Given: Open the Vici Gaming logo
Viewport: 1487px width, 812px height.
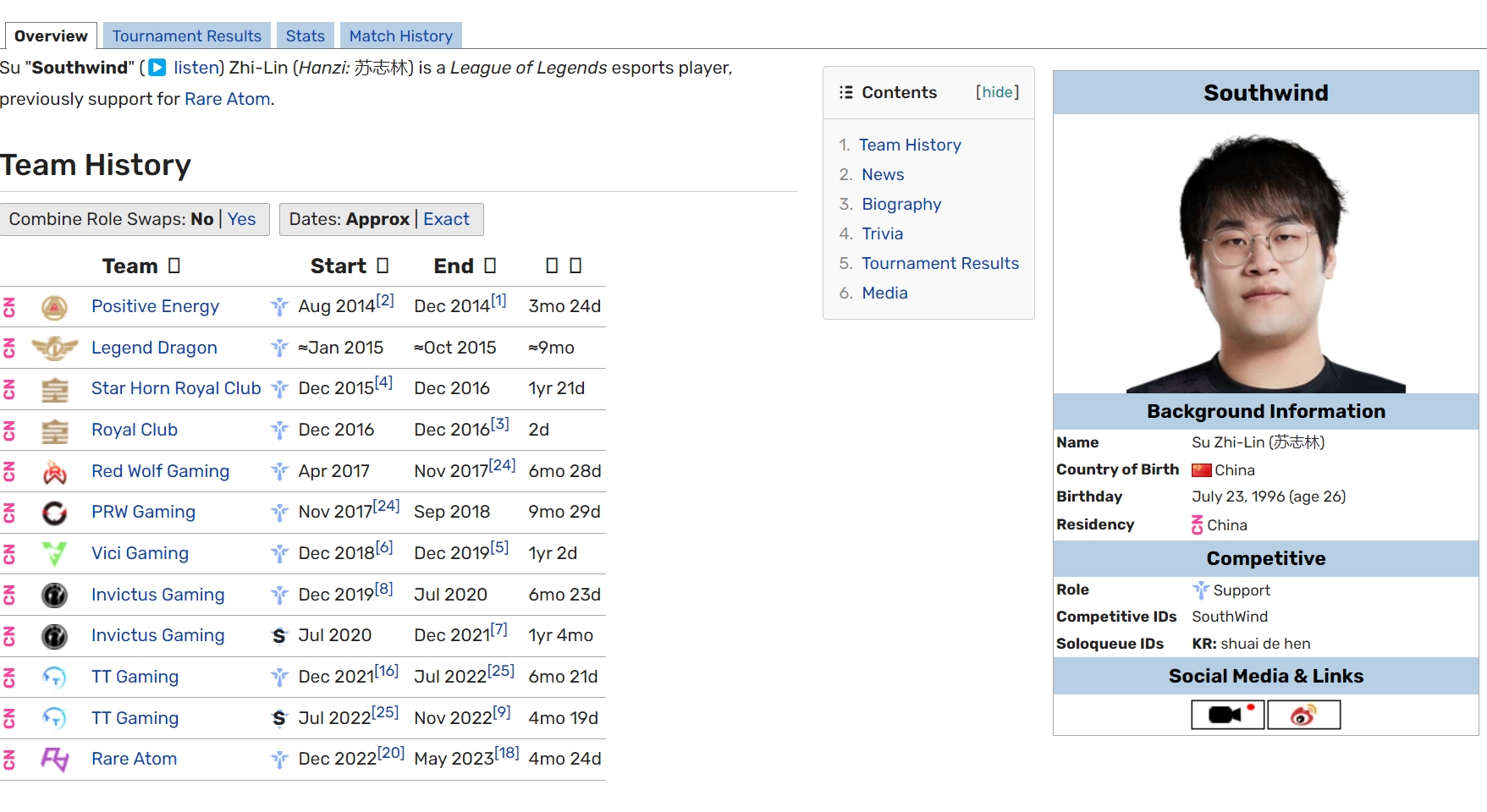Looking at the screenshot, I should tap(55, 554).
